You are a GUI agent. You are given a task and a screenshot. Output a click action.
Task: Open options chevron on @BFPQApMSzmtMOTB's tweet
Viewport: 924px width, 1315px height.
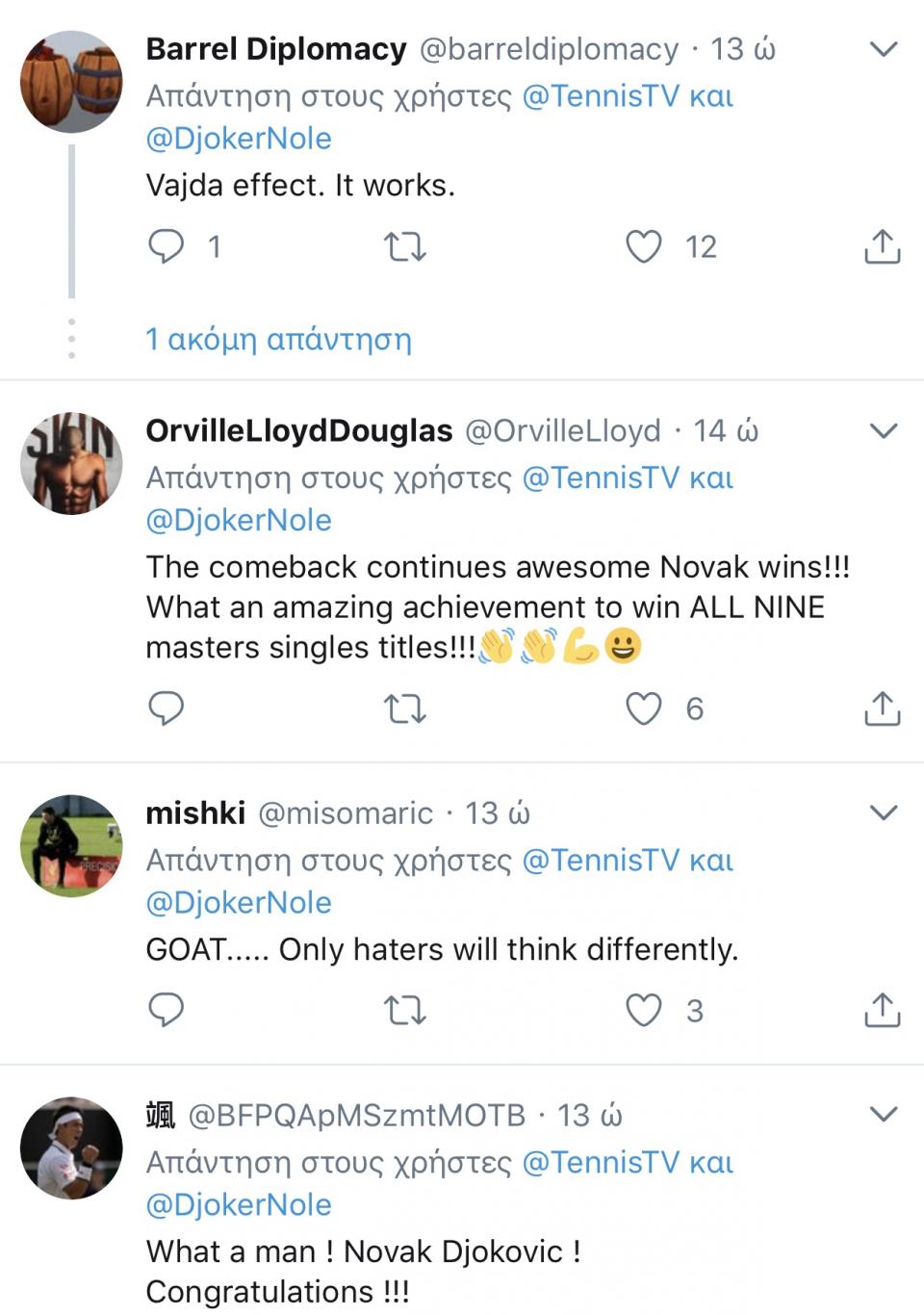(x=883, y=1115)
